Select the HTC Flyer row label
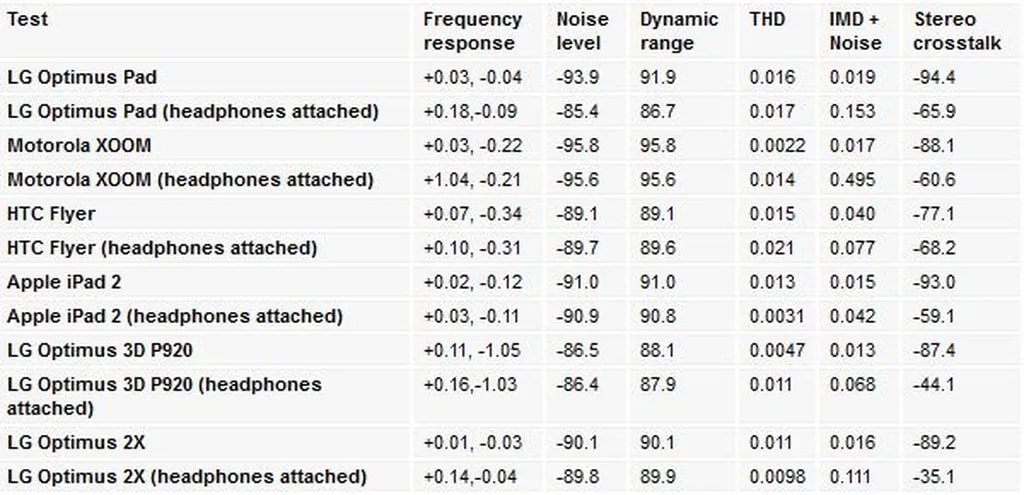Screen dimensions: 1024x495 (x=51, y=213)
